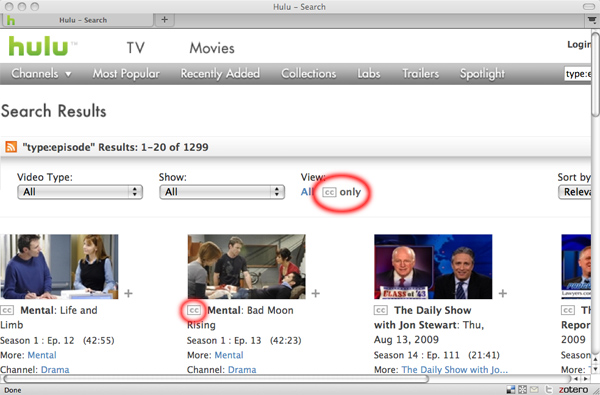The width and height of the screenshot is (600, 395).
Task: Toggle toolbar with window title bar pill button
Action: [589, 7]
